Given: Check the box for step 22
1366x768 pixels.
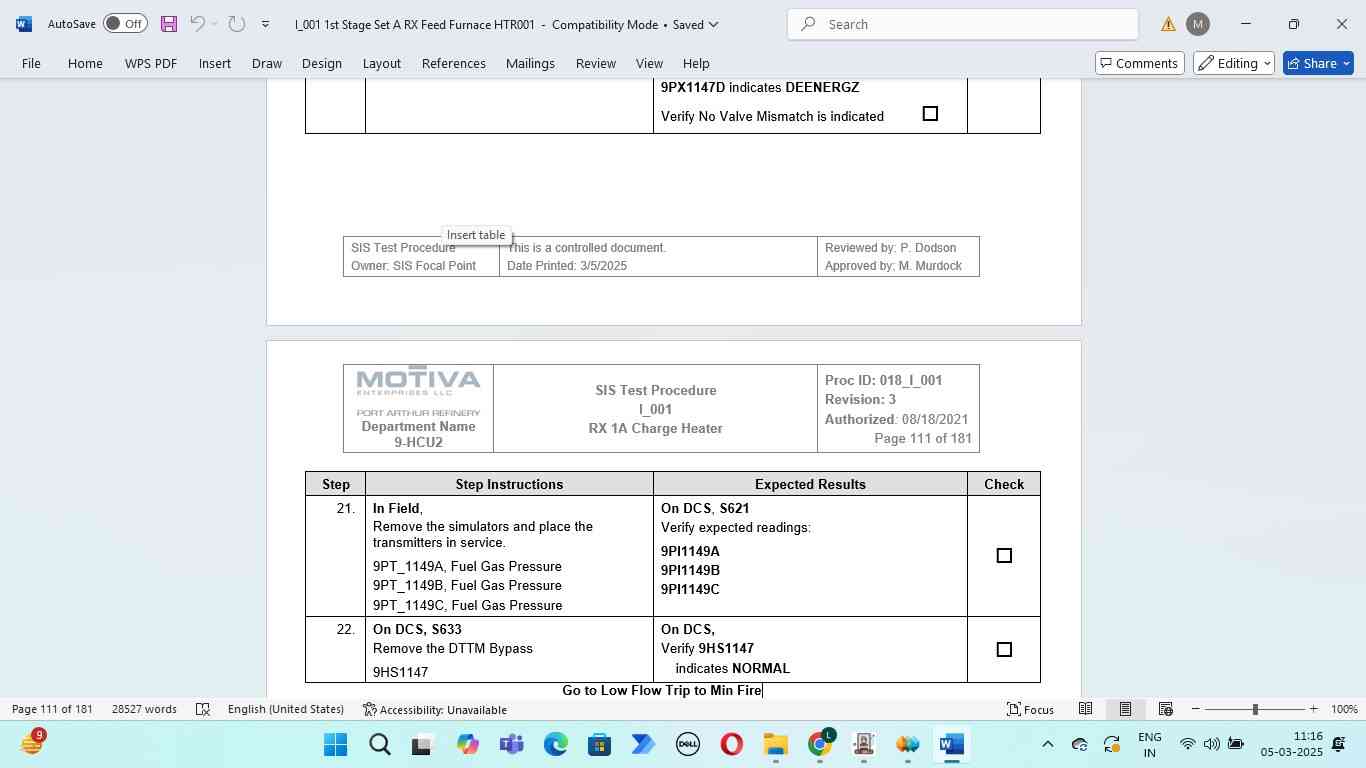Looking at the screenshot, I should 1004,650.
